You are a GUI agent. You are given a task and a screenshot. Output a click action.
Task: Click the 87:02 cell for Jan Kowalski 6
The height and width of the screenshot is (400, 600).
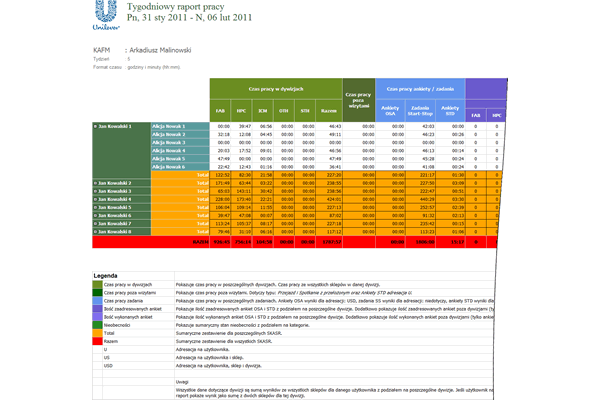[329, 216]
